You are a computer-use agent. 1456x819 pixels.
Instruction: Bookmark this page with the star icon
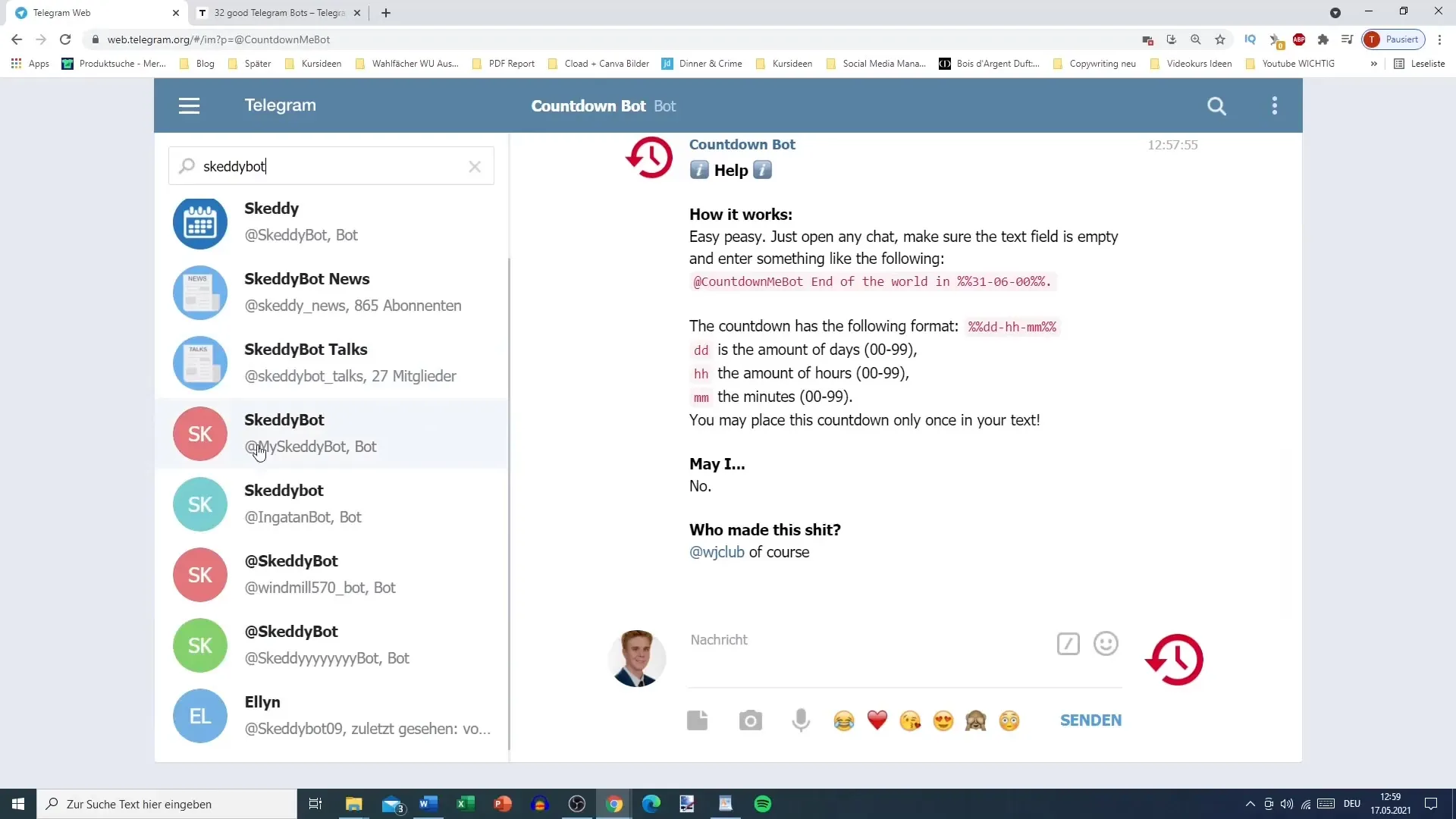click(1220, 39)
